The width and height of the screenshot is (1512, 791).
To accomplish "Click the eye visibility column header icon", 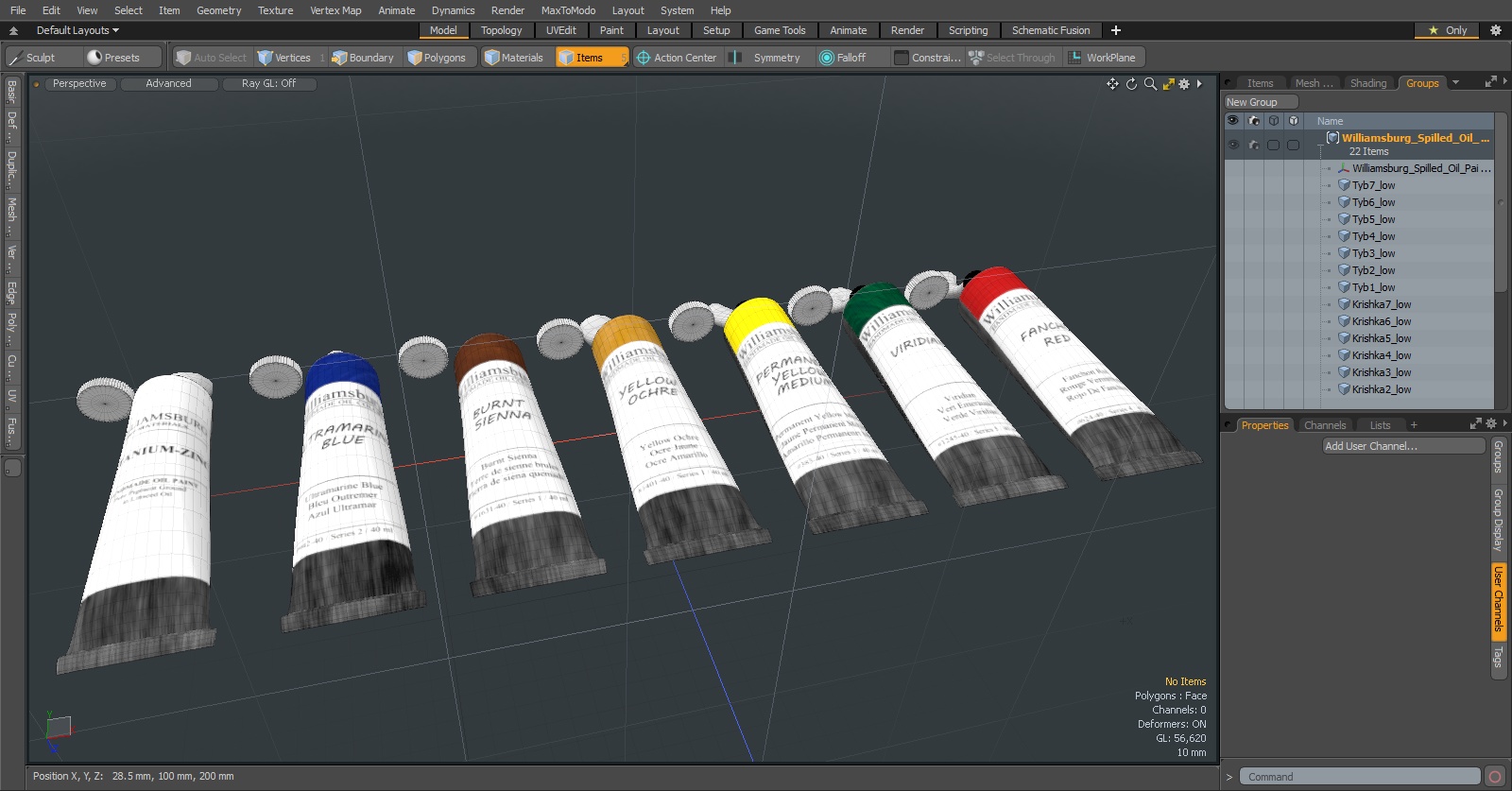I will pos(1232,121).
